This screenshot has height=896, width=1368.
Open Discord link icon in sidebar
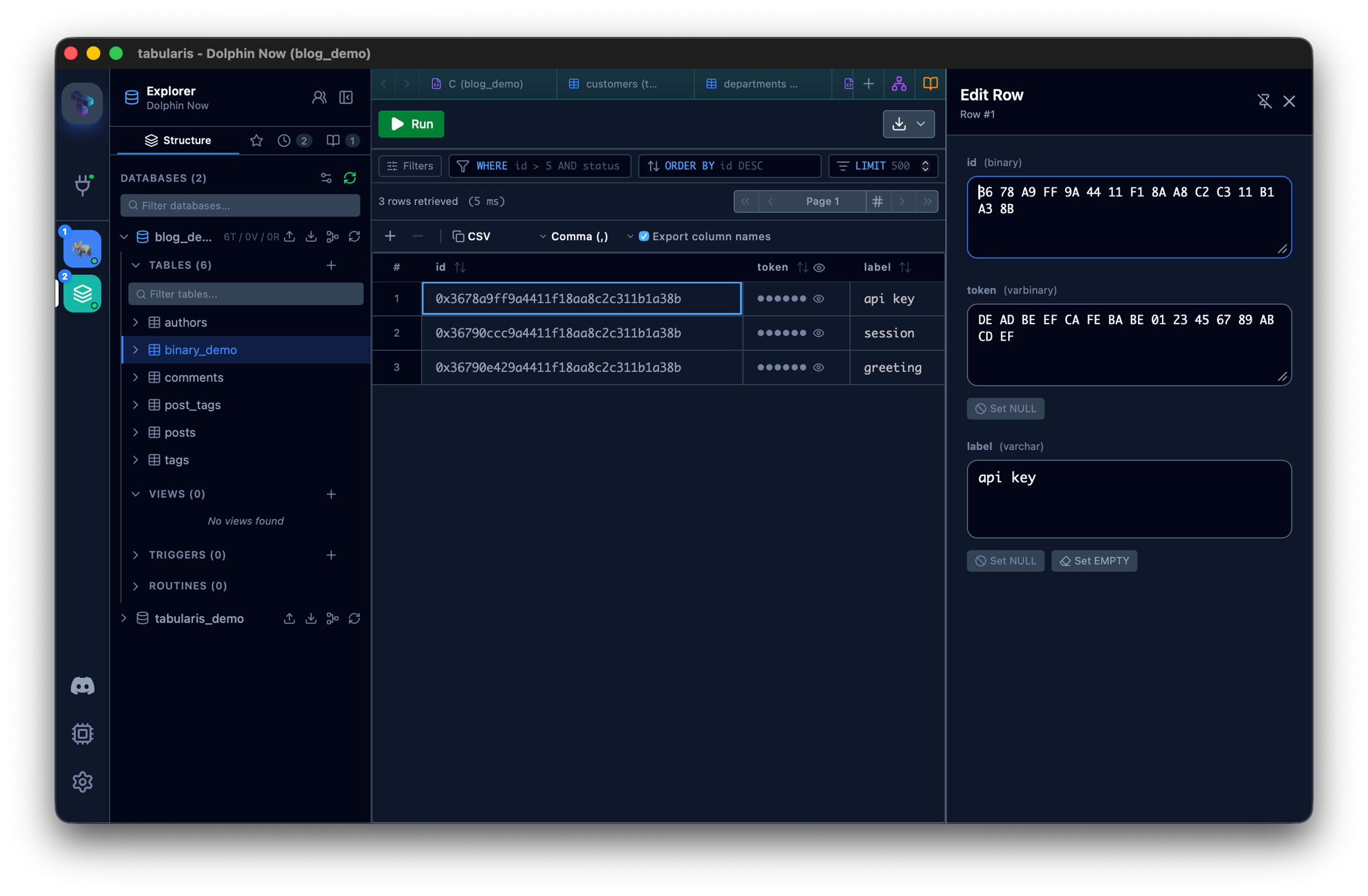[x=83, y=685]
